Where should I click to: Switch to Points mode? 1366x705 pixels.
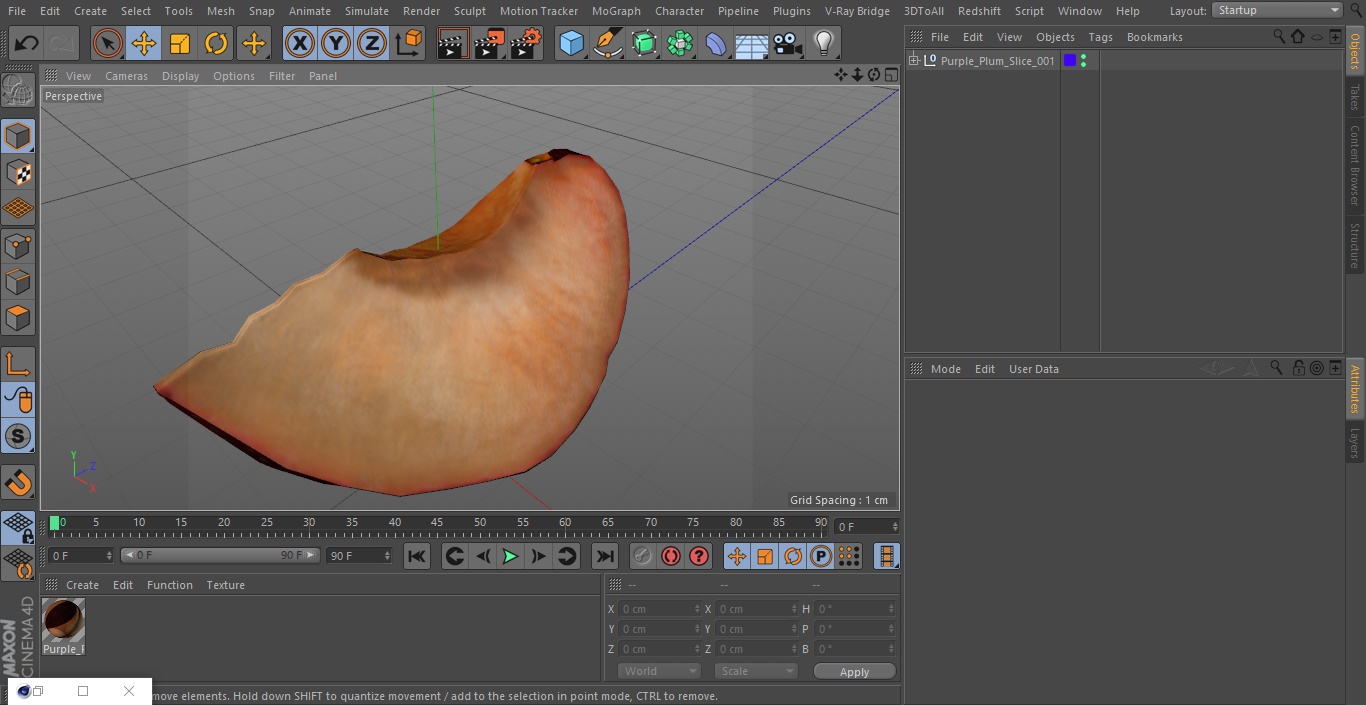(x=18, y=246)
